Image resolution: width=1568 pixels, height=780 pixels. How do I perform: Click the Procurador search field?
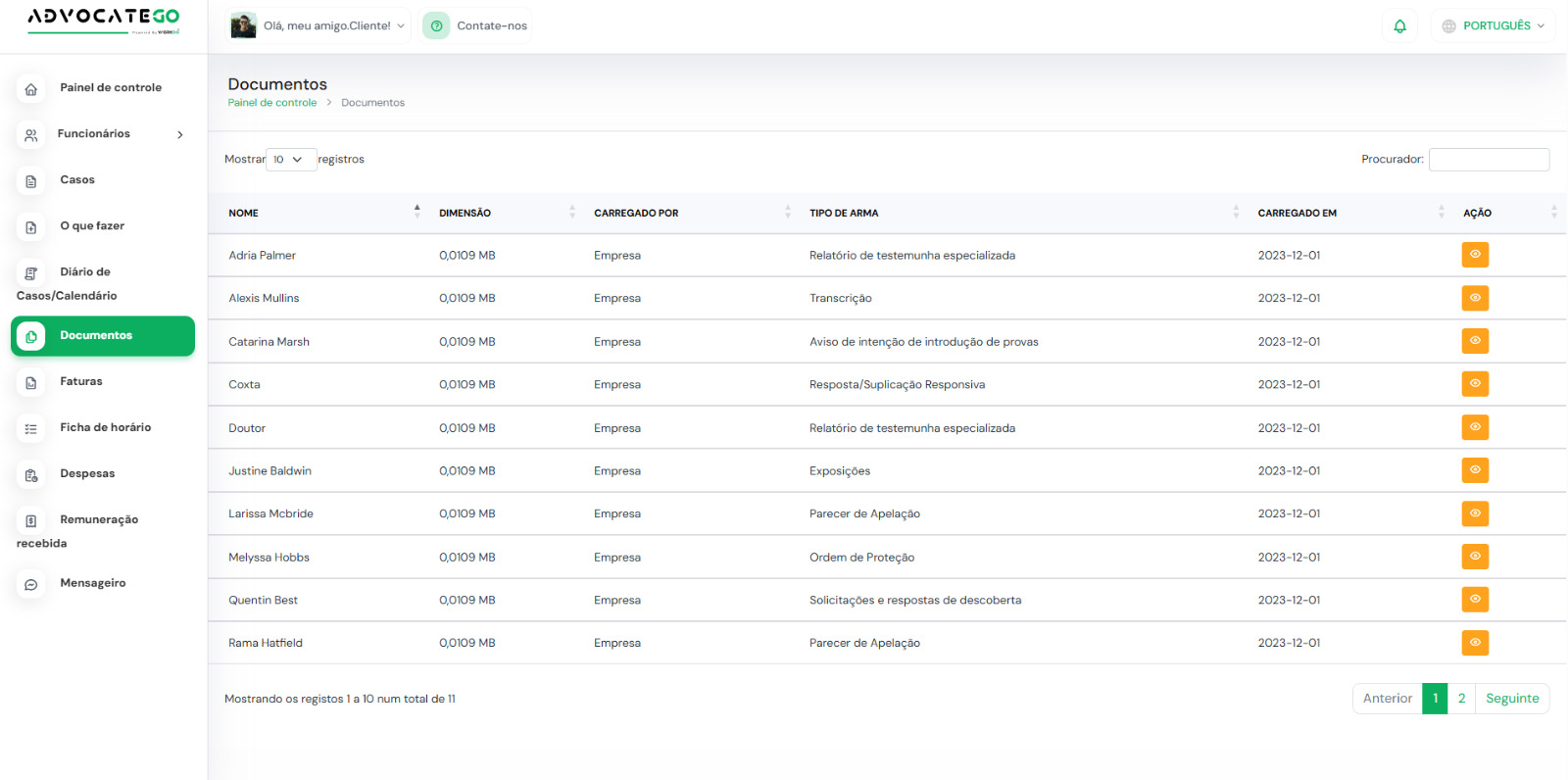tap(1489, 160)
